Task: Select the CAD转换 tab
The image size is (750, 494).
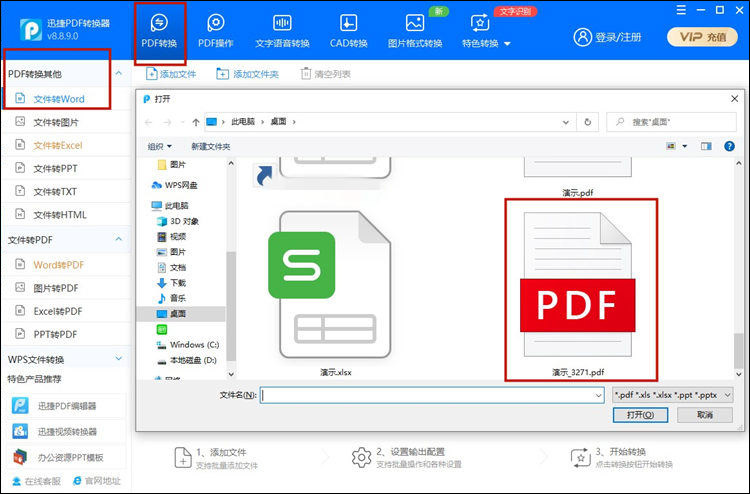Action: click(x=348, y=32)
